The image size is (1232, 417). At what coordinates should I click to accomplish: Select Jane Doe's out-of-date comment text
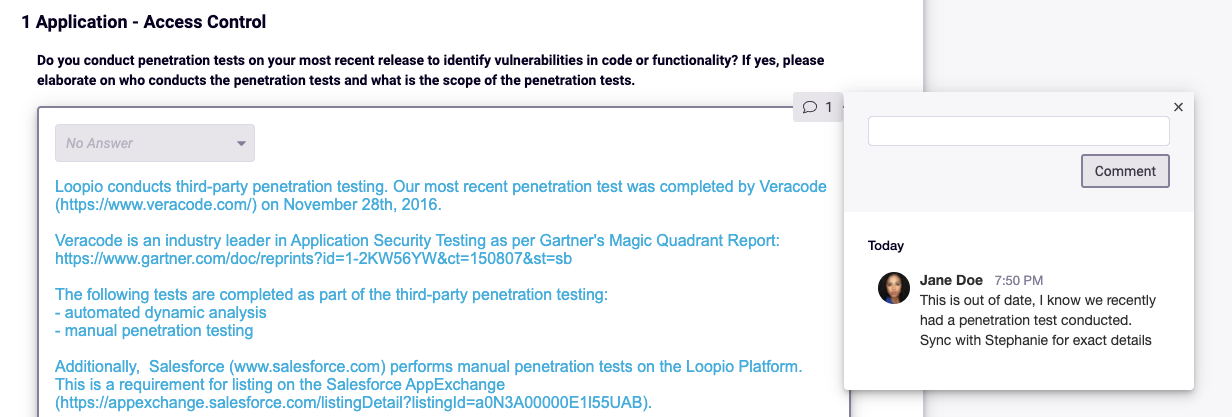coord(1038,320)
